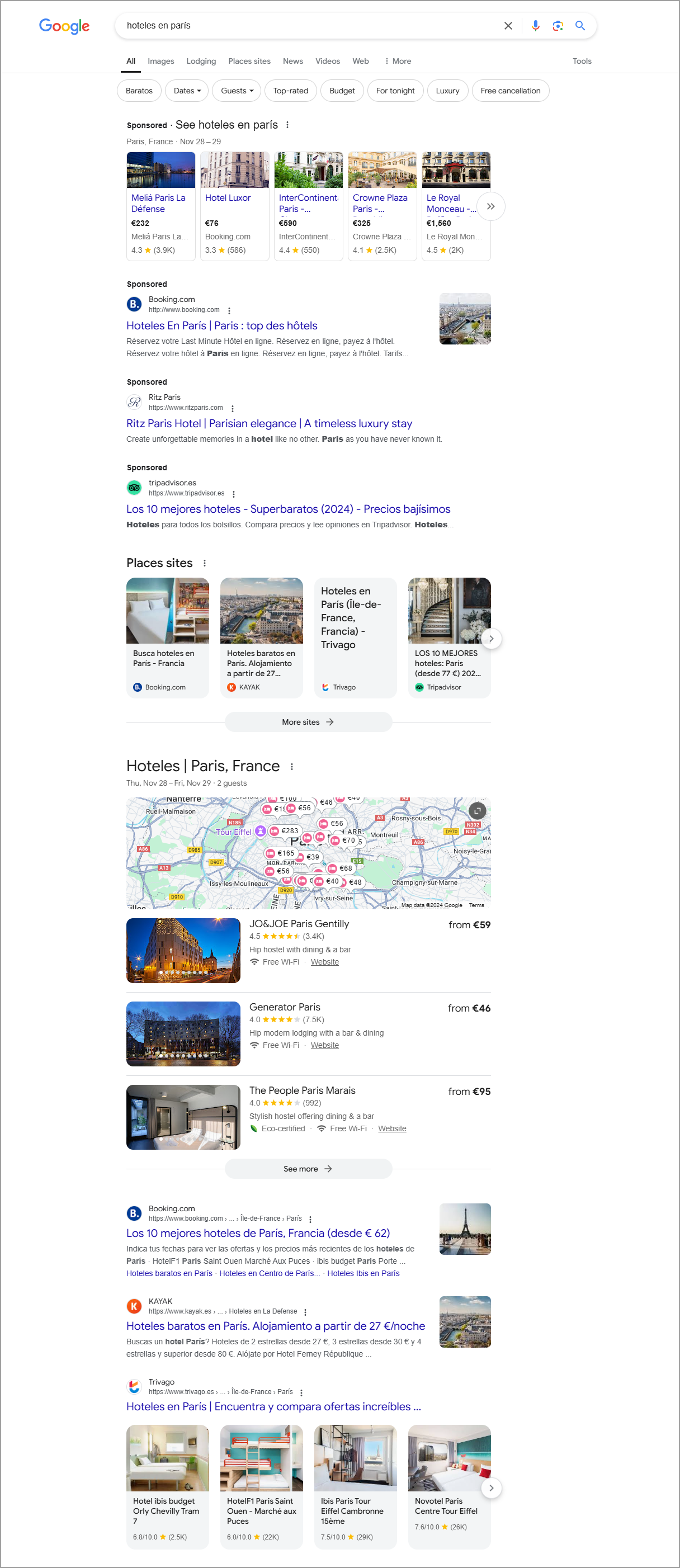Open ad options for Ritz Paris result
Screen dimensions: 680x1568
point(233,408)
